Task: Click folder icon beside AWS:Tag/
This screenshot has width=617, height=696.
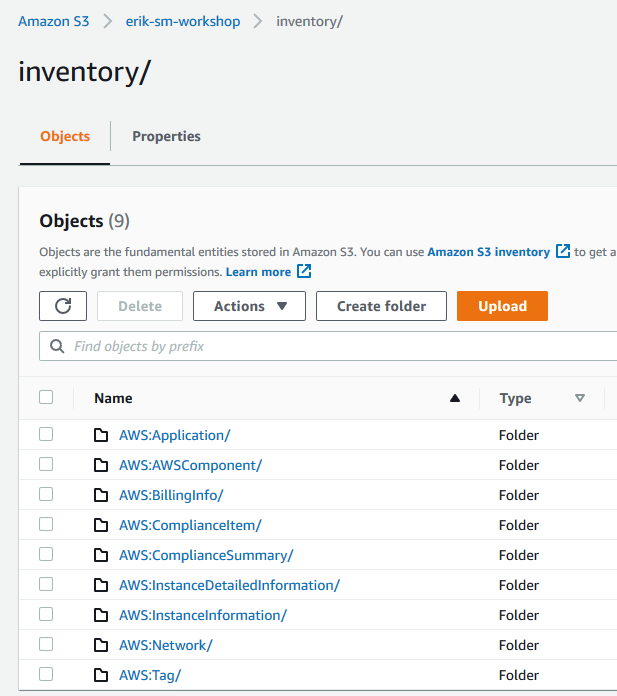Action: click(101, 675)
